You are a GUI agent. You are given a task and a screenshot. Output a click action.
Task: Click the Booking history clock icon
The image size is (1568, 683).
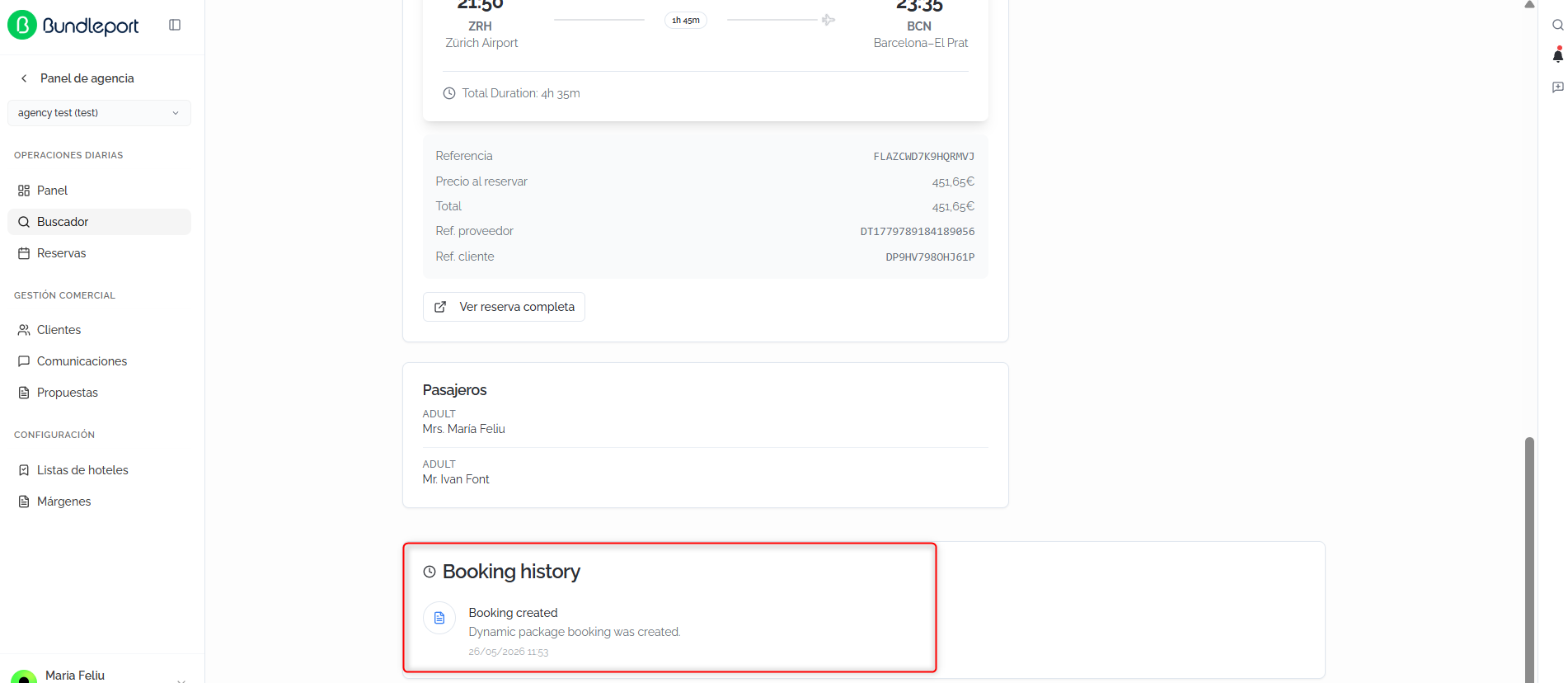point(430,572)
